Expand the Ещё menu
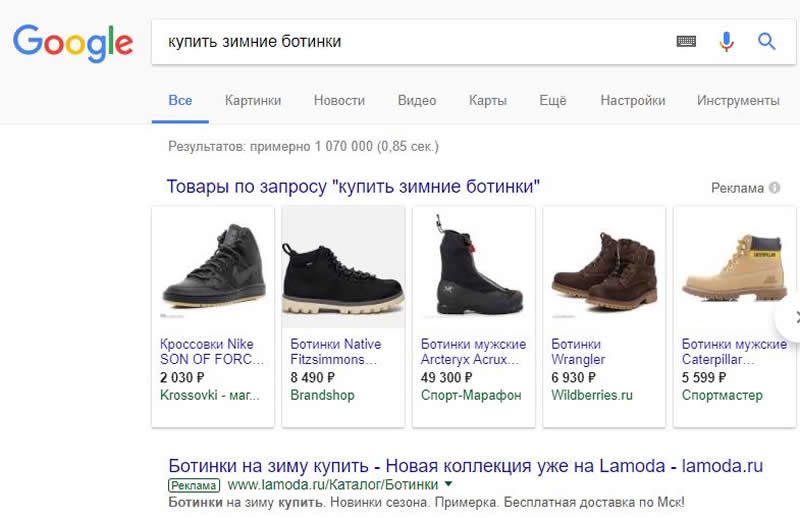Viewport: 800px width, 518px height. point(553,101)
